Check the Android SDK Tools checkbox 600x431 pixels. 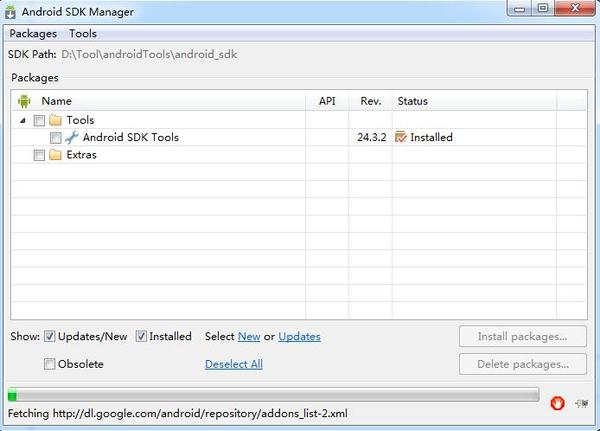point(55,138)
